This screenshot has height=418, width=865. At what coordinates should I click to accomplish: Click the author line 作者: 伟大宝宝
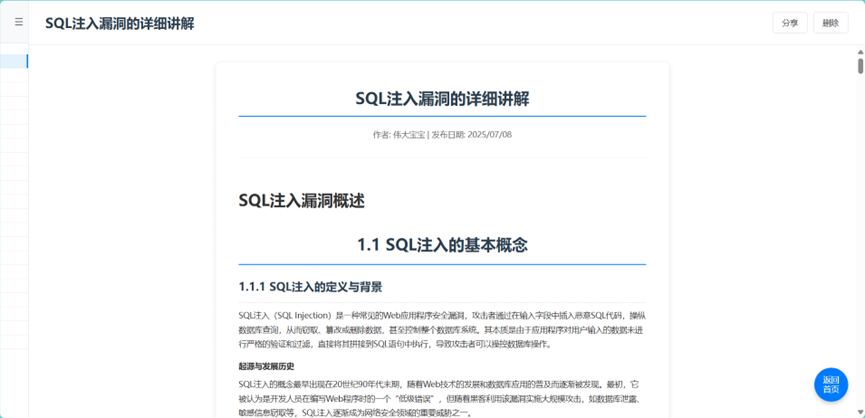tap(399, 135)
